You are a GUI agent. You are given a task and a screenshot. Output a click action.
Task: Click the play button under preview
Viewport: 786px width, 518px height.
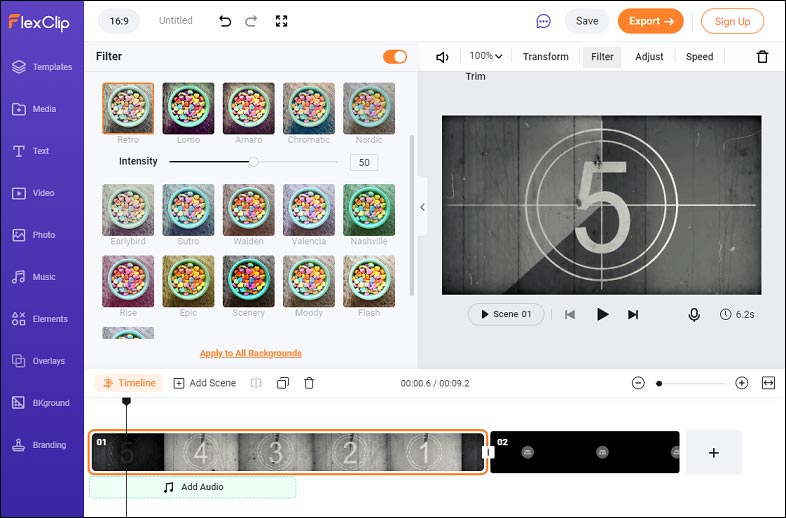point(603,314)
